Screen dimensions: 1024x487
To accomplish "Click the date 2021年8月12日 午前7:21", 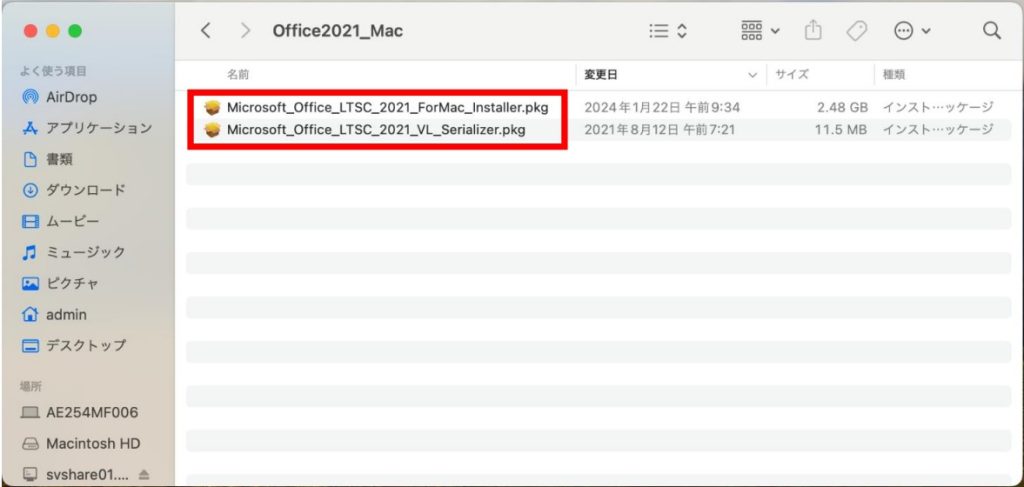I will coord(660,130).
